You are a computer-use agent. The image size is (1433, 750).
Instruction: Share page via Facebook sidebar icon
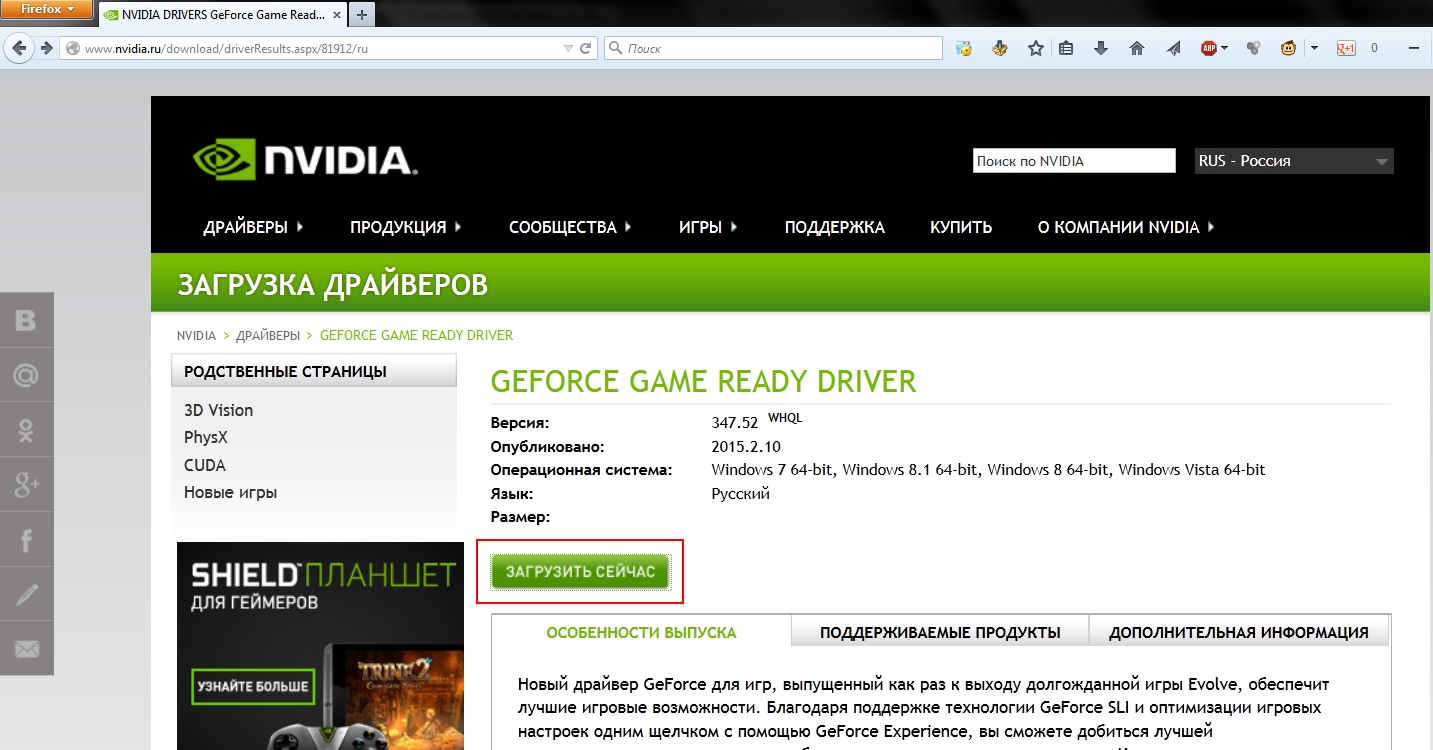click(27, 541)
